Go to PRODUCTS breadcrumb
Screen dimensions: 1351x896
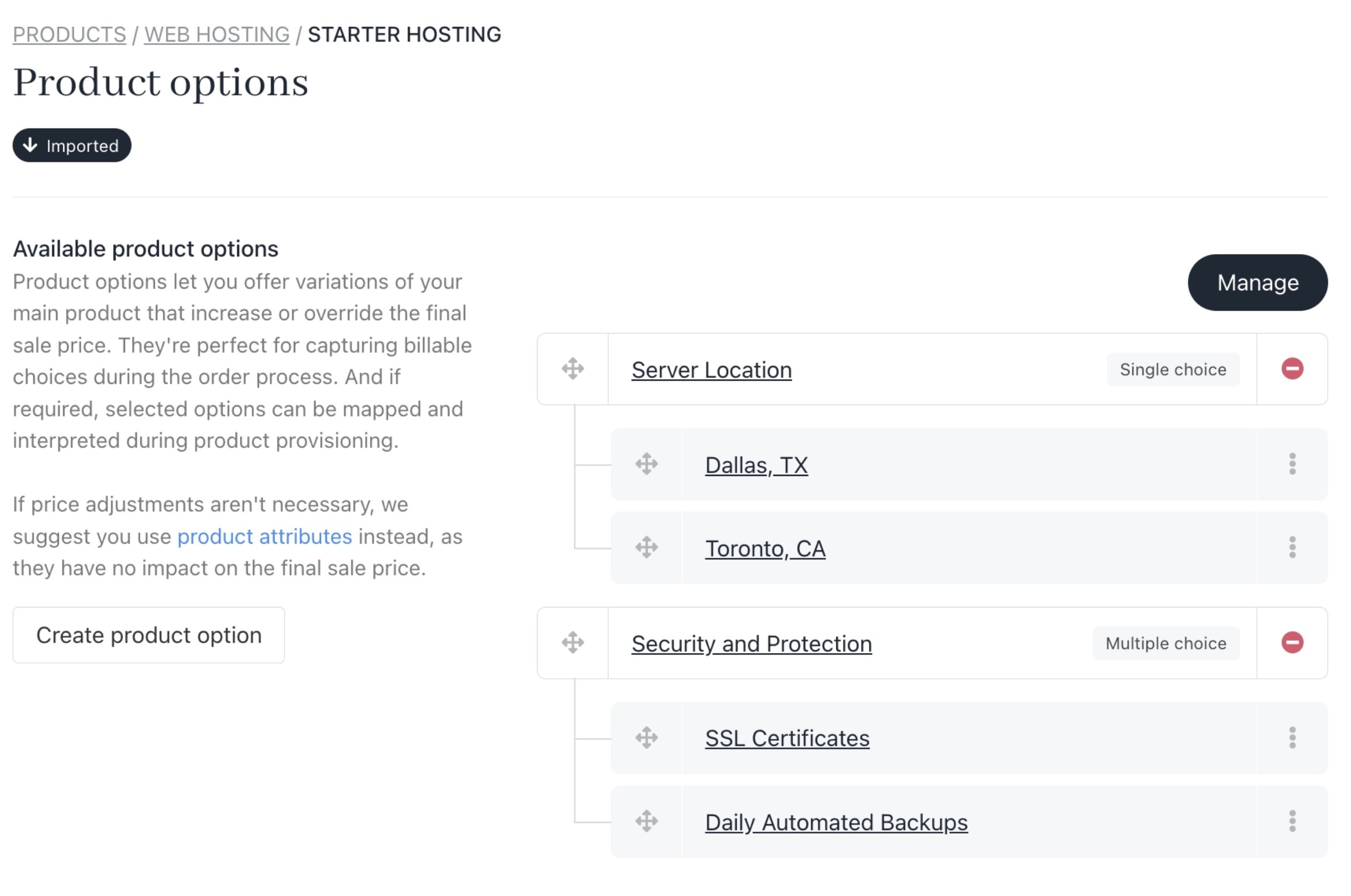(70, 34)
